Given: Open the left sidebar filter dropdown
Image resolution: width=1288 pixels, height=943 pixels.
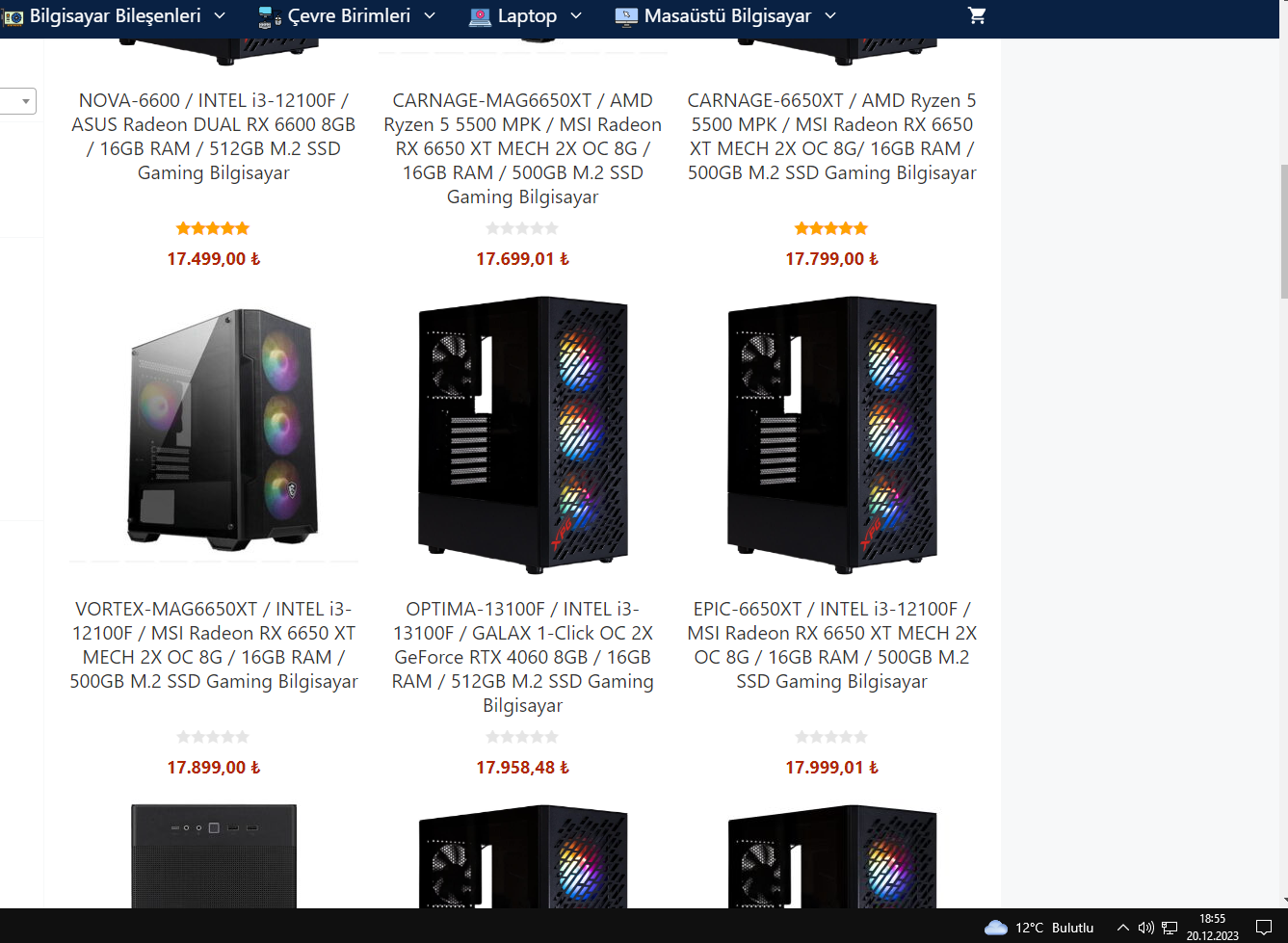Looking at the screenshot, I should click(x=18, y=101).
